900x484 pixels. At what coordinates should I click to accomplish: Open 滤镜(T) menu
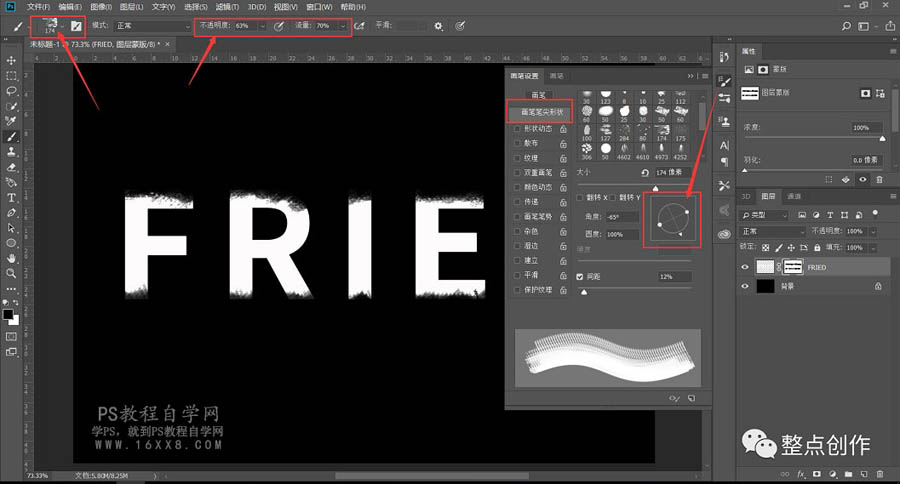[227, 7]
